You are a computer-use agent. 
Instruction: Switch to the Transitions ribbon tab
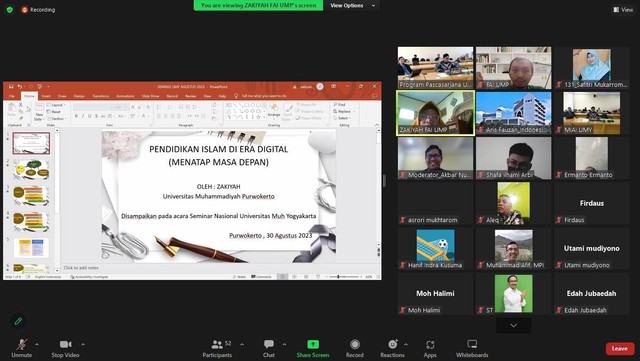tap(100, 96)
